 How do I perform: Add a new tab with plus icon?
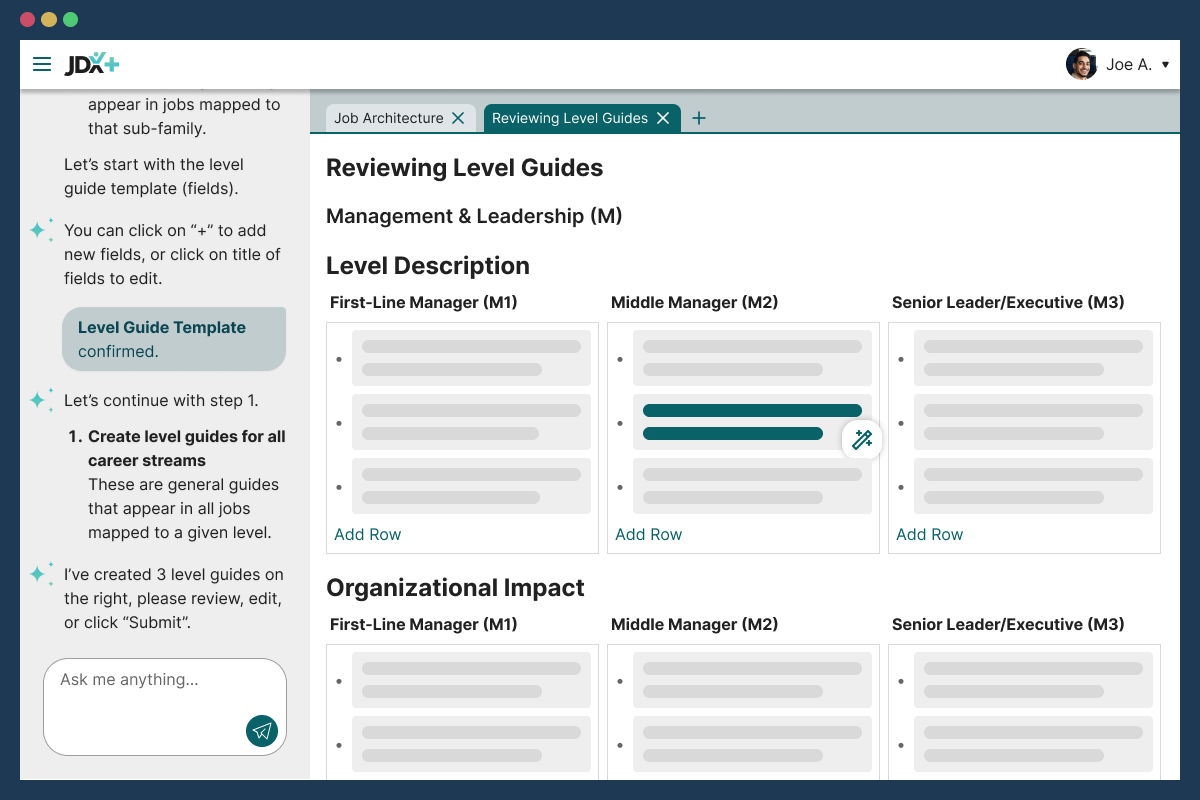point(699,118)
